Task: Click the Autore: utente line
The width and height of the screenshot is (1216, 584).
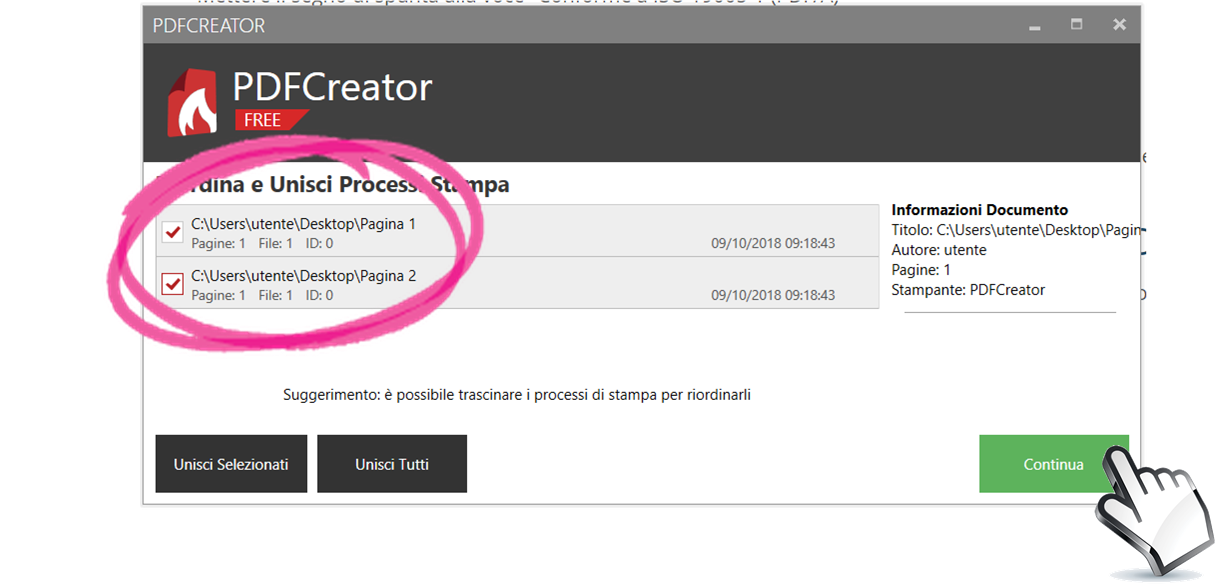Action: (938, 250)
